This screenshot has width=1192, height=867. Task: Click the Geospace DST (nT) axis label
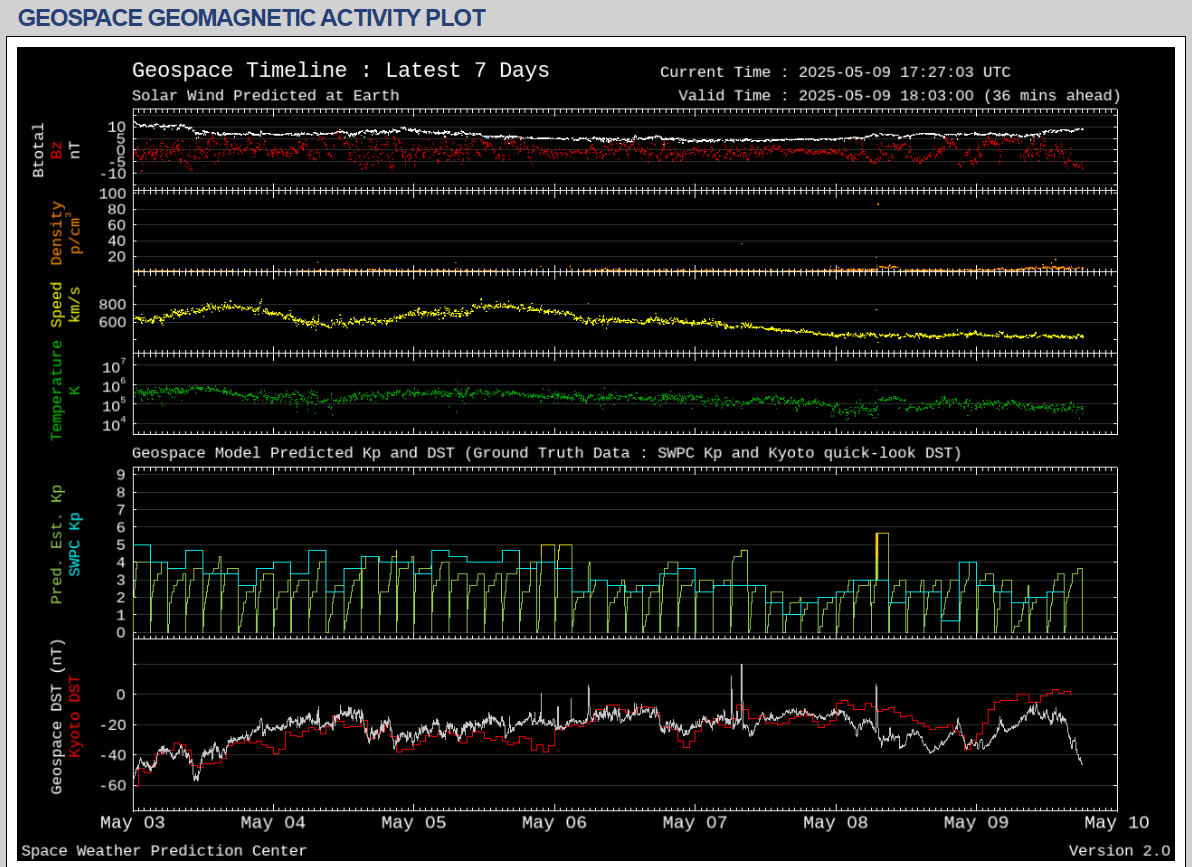pos(57,716)
